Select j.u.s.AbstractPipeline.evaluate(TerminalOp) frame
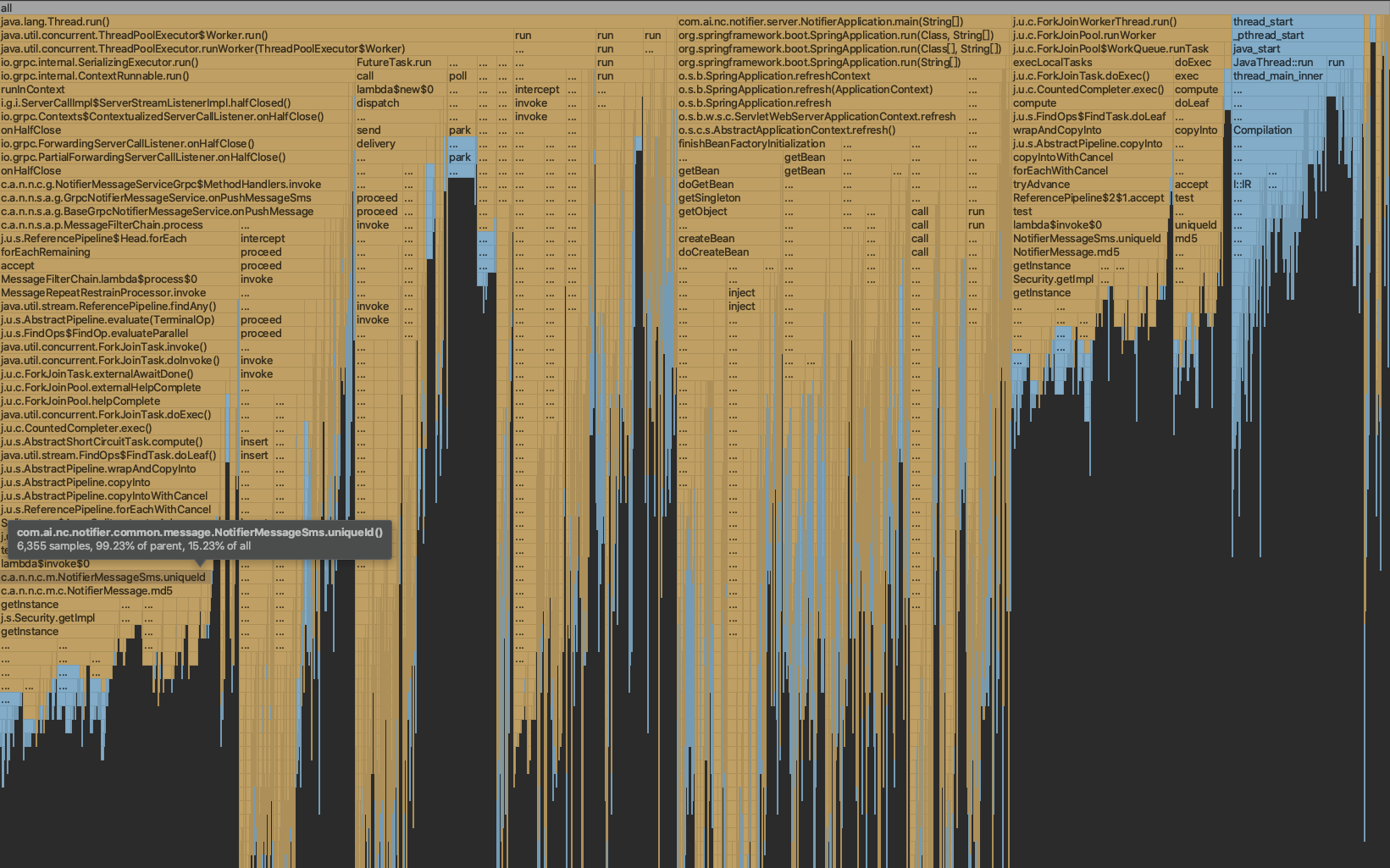Screen dimensions: 1390x868 coord(119,319)
